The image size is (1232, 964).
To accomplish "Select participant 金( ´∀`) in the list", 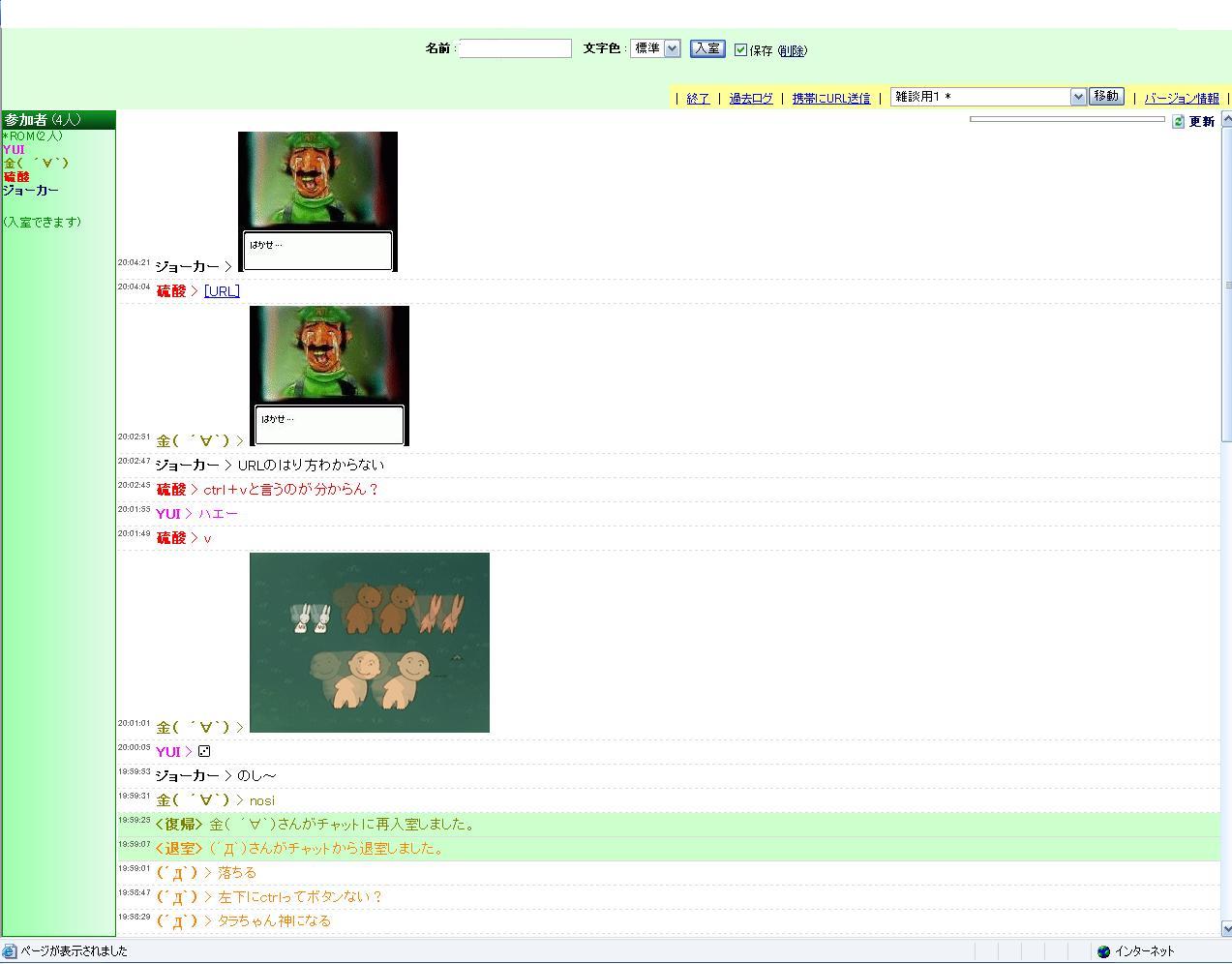I will 36,164.
